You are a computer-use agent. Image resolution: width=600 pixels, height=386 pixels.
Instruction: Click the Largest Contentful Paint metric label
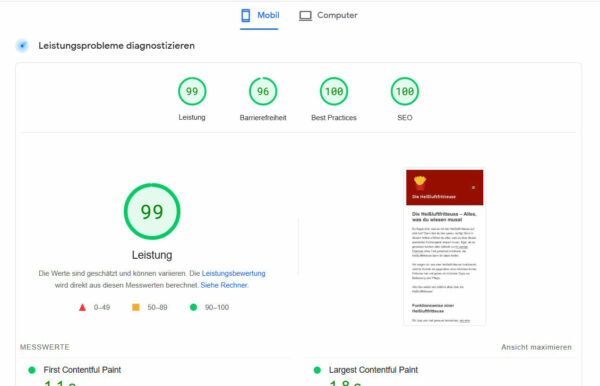(373, 370)
